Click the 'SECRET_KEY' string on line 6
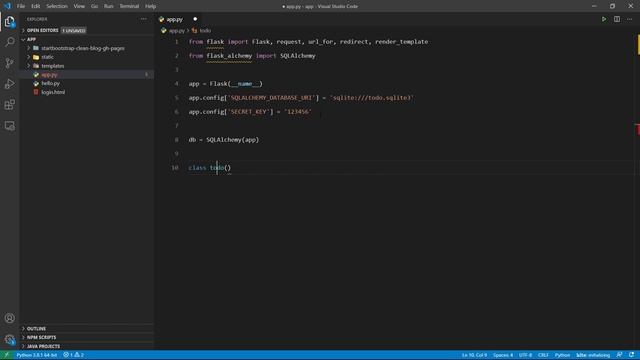 point(249,112)
